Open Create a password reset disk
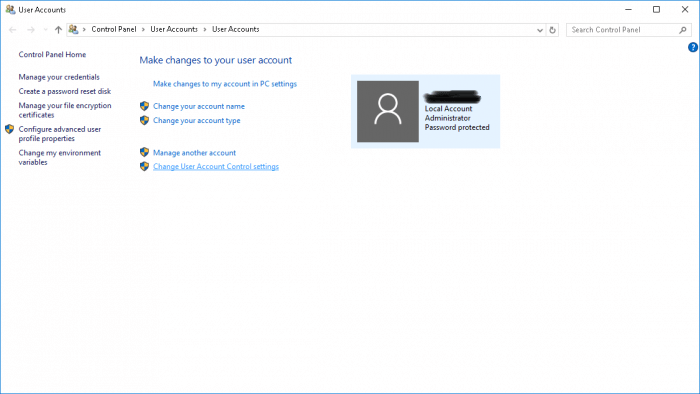 pos(65,91)
